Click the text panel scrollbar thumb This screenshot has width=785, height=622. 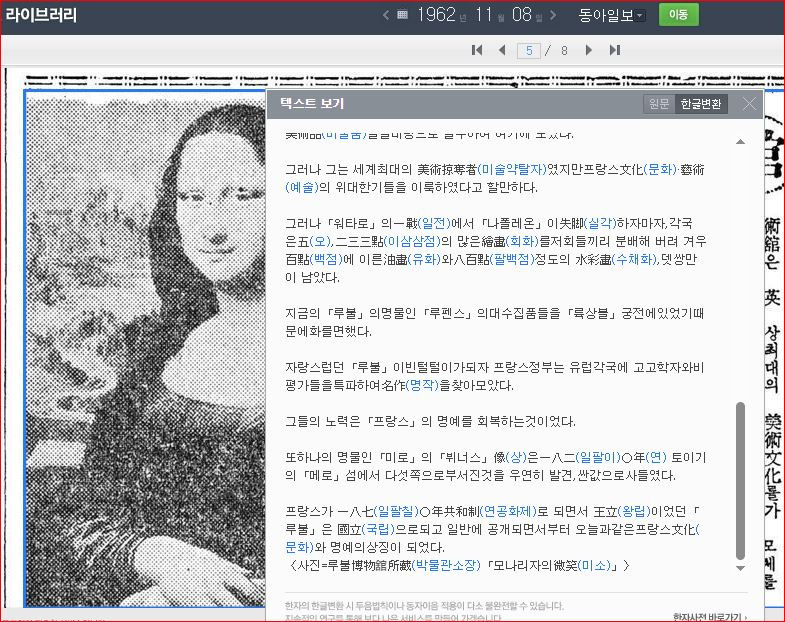click(740, 481)
